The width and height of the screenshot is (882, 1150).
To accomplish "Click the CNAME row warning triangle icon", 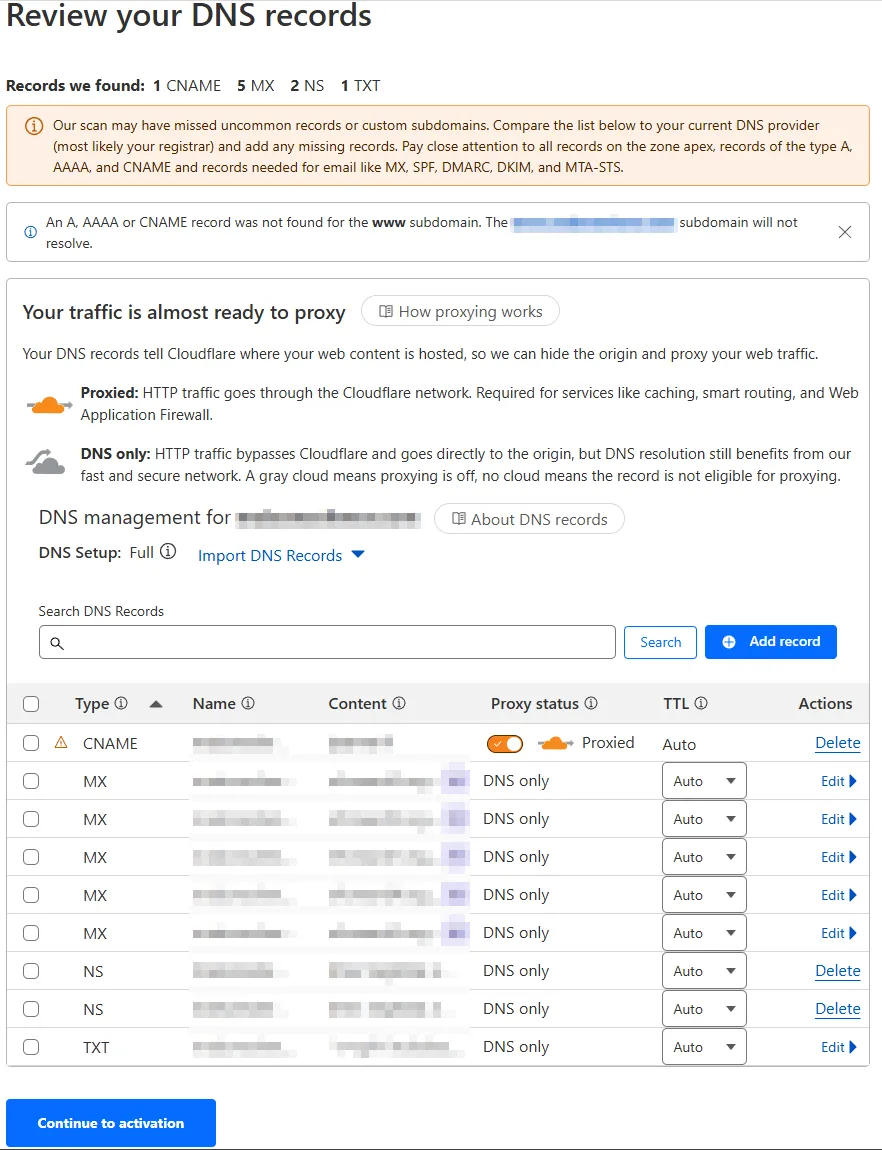I will (x=61, y=743).
